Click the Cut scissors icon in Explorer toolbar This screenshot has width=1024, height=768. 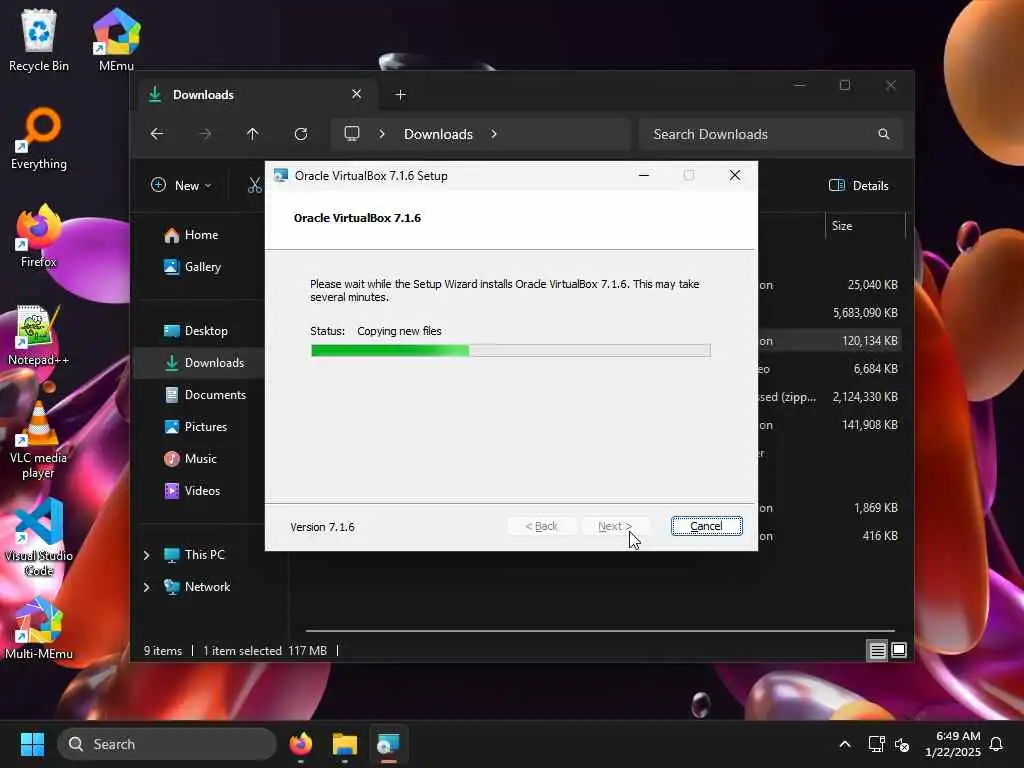pos(255,185)
